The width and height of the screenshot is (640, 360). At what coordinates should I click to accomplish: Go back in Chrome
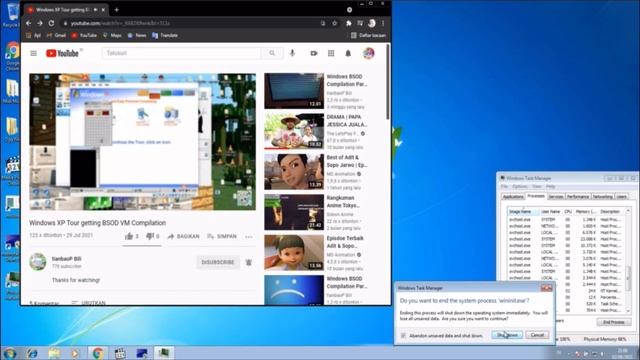point(29,23)
